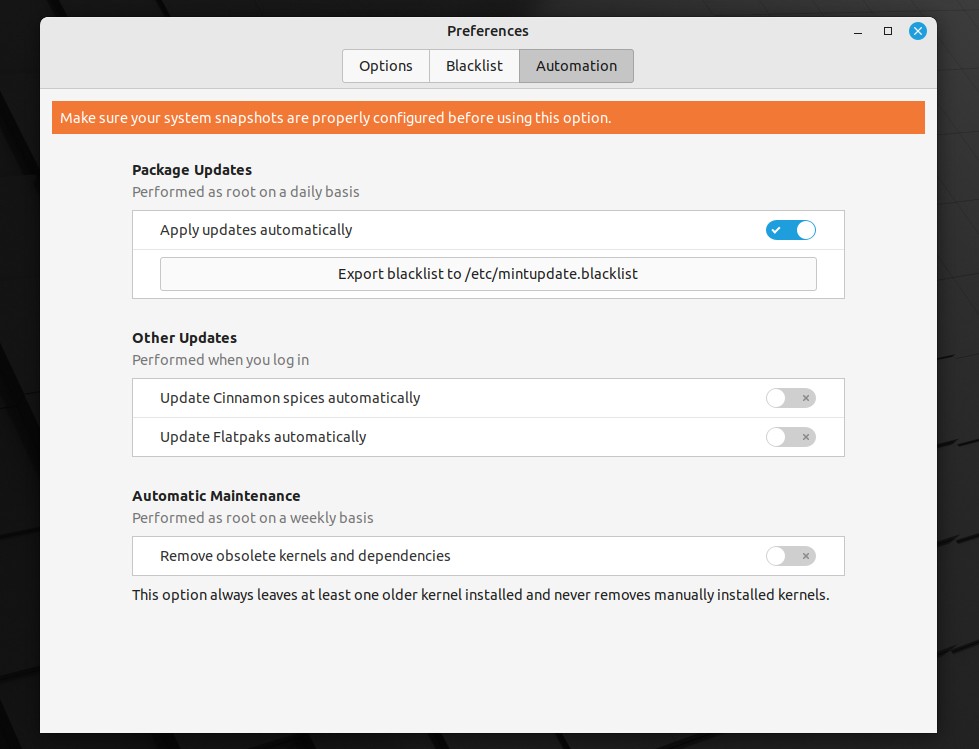Select the Automation tab

(576, 66)
